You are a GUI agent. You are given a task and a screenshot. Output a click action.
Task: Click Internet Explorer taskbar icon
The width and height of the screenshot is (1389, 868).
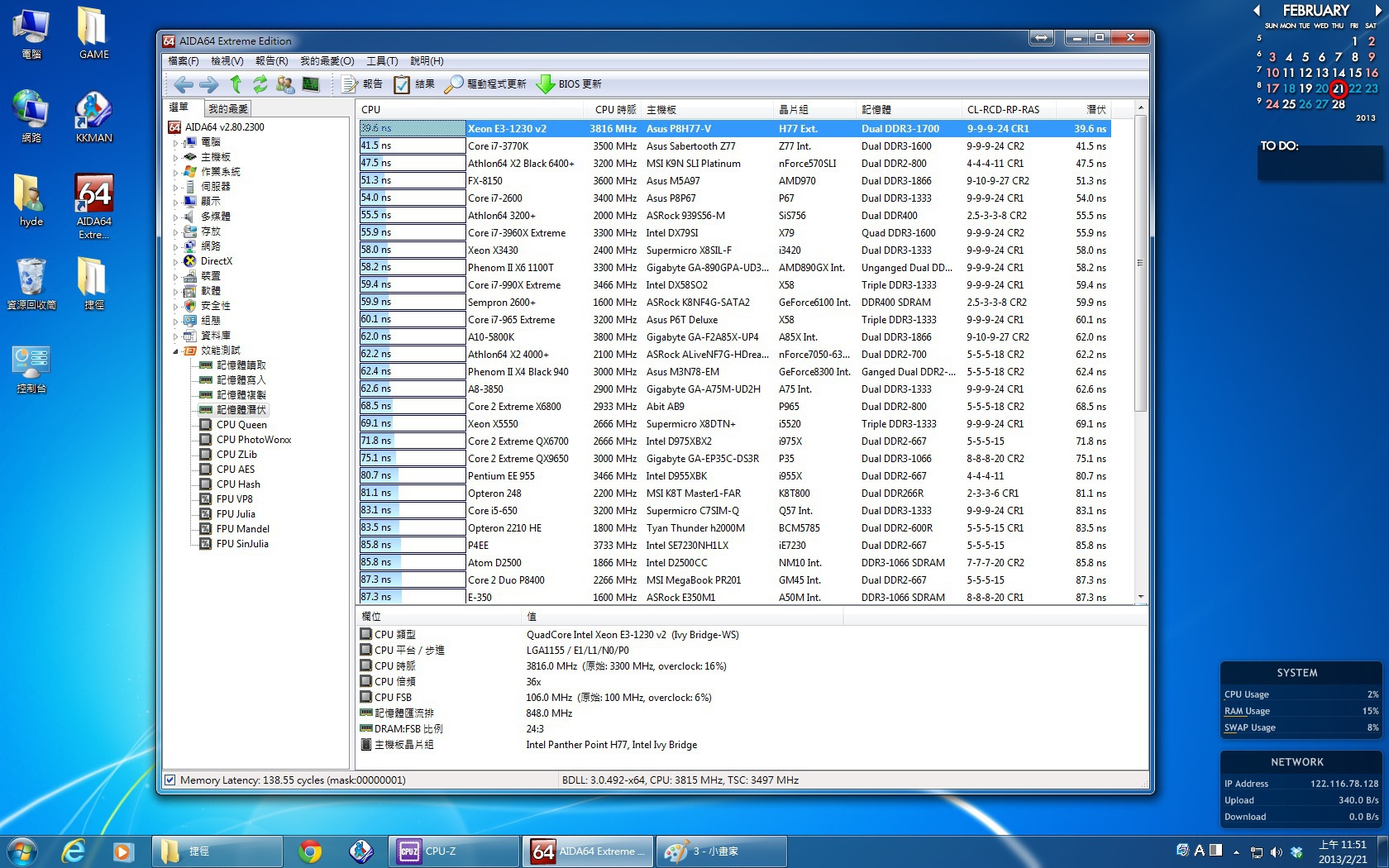(x=74, y=851)
